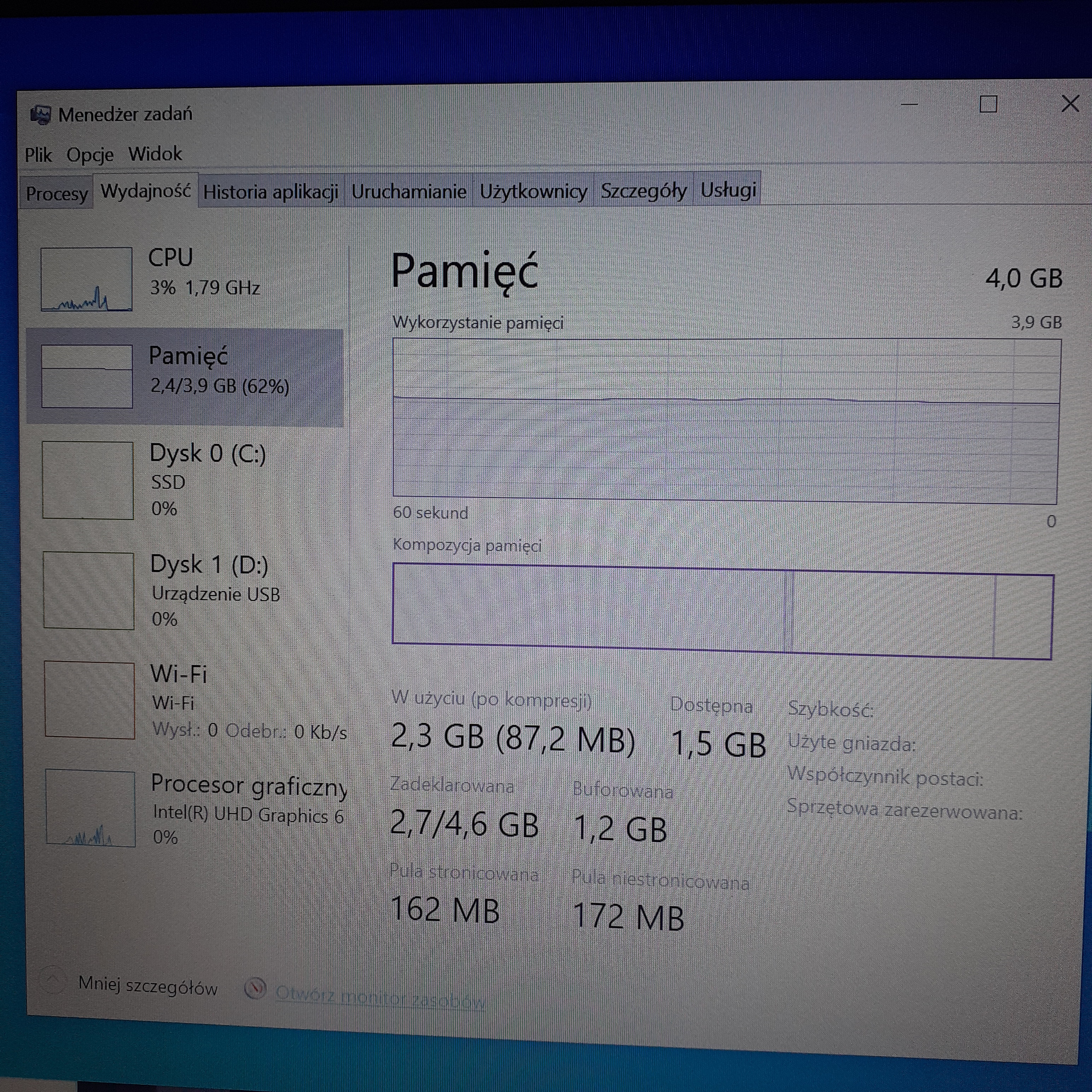Click the 60 sekund graph label
The height and width of the screenshot is (1092, 1092).
point(430,513)
